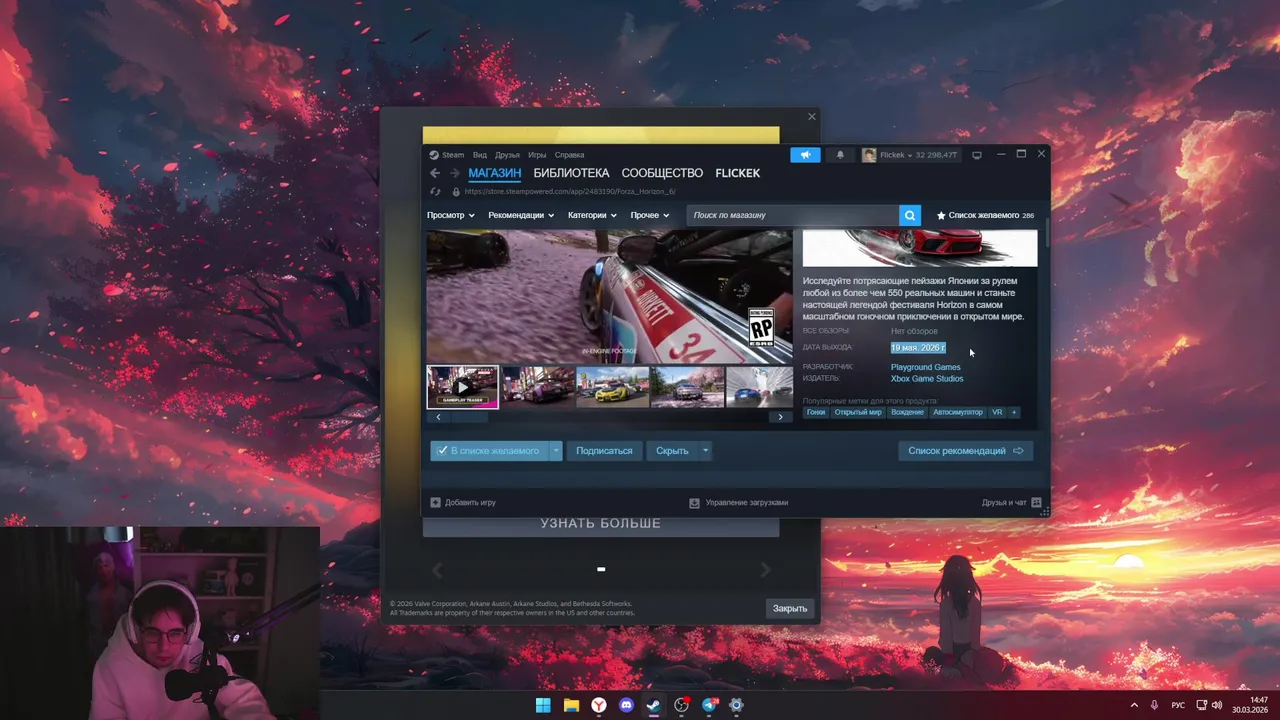The image size is (1280, 720).
Task: Select the Gameplay Teaser video thumbnail
Action: (x=462, y=387)
